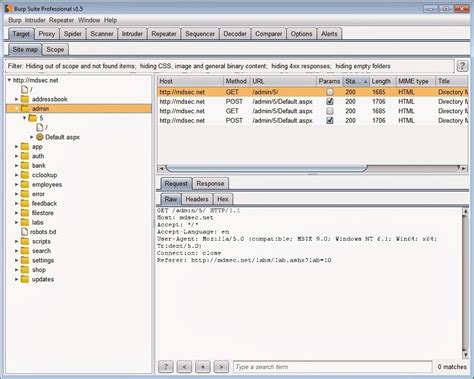
Task: Click the Burp Suite title bar logo
Action: [x=8, y=8]
